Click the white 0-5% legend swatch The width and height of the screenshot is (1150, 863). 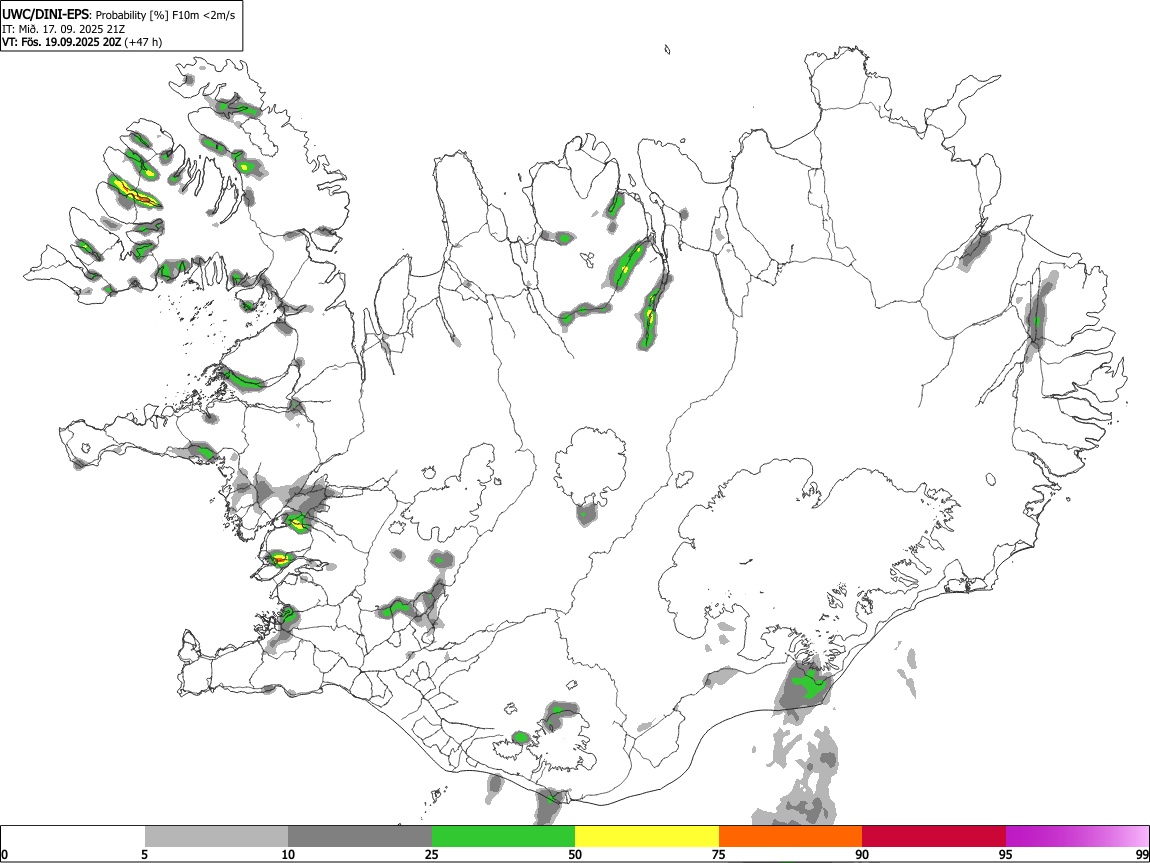click(x=73, y=836)
